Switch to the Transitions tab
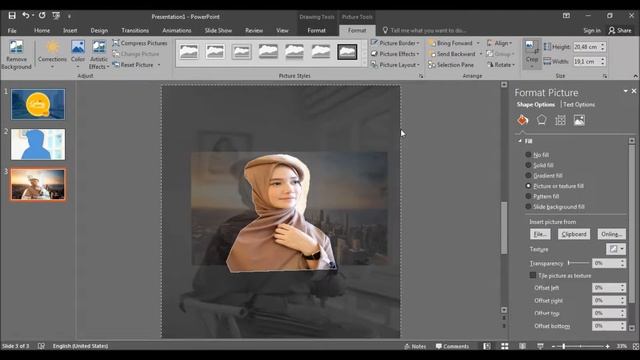The width and height of the screenshot is (640, 360). 135,31
